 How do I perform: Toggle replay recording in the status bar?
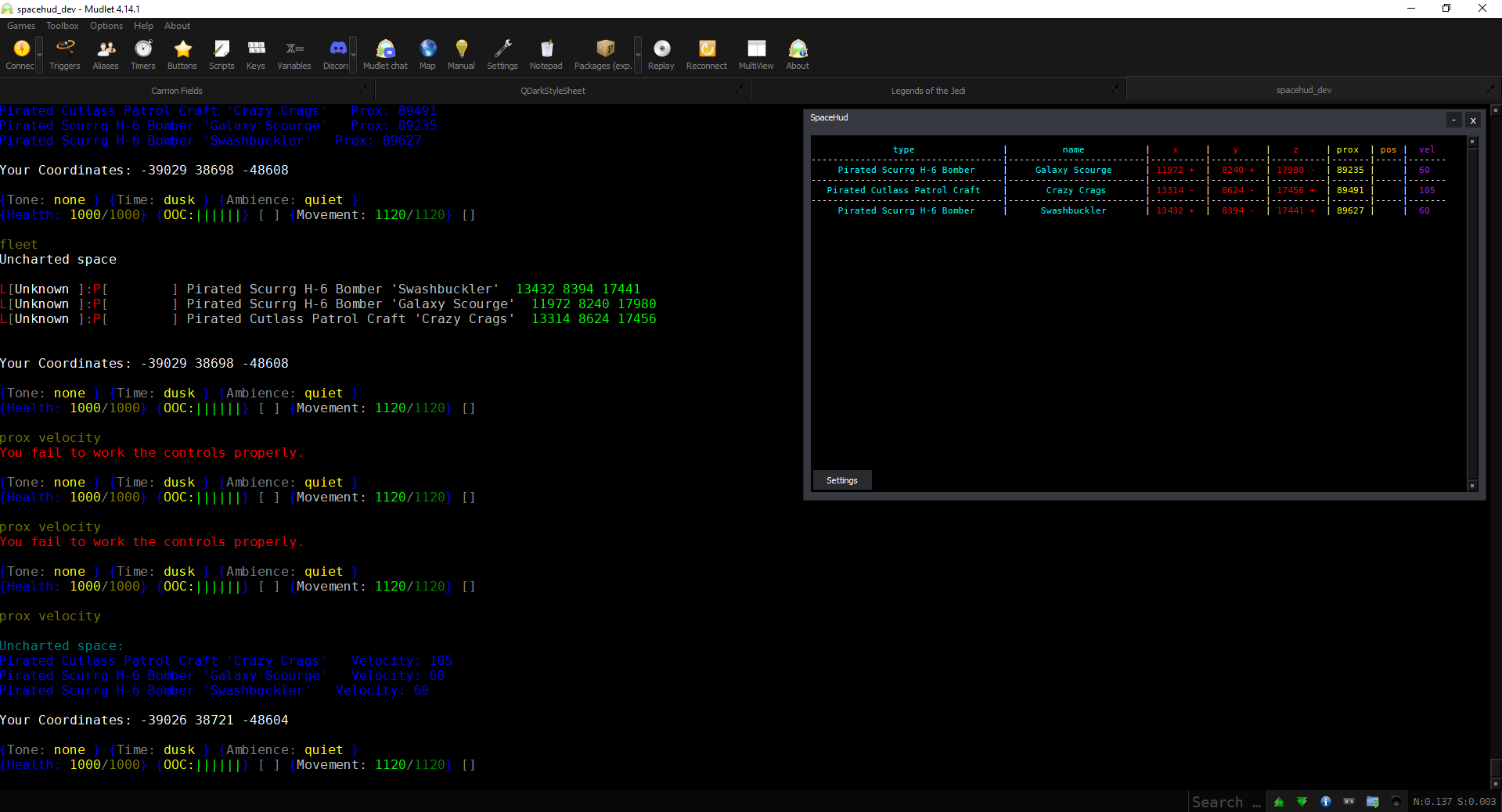tap(1349, 802)
